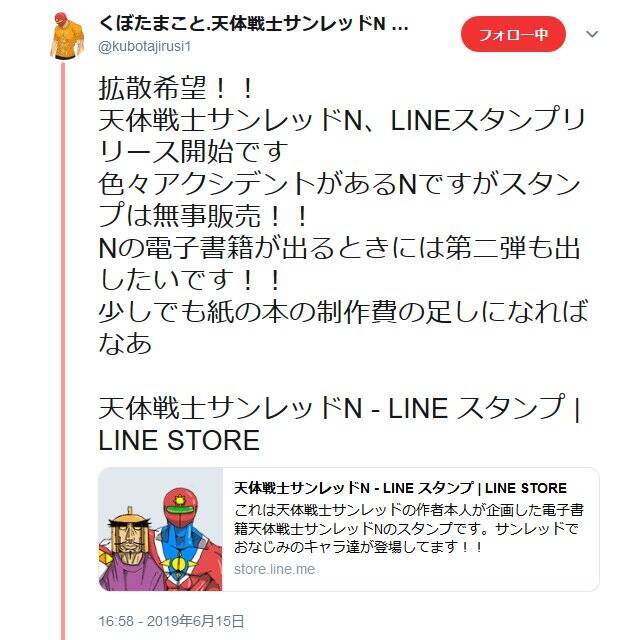
Task: Open the LINE STORE card thumbnail image
Action: point(161,529)
